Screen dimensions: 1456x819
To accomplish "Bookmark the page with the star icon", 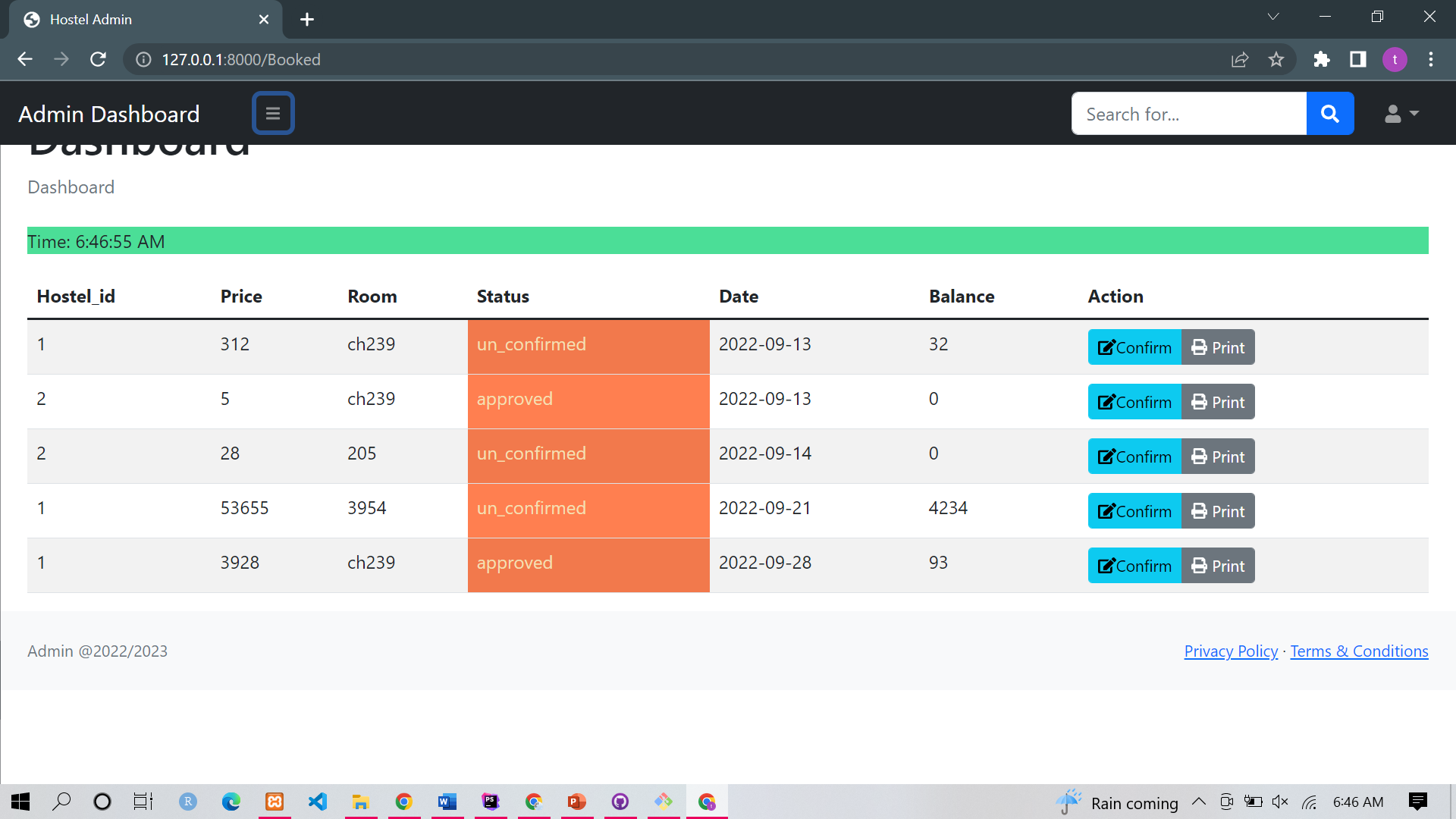I will [1277, 59].
